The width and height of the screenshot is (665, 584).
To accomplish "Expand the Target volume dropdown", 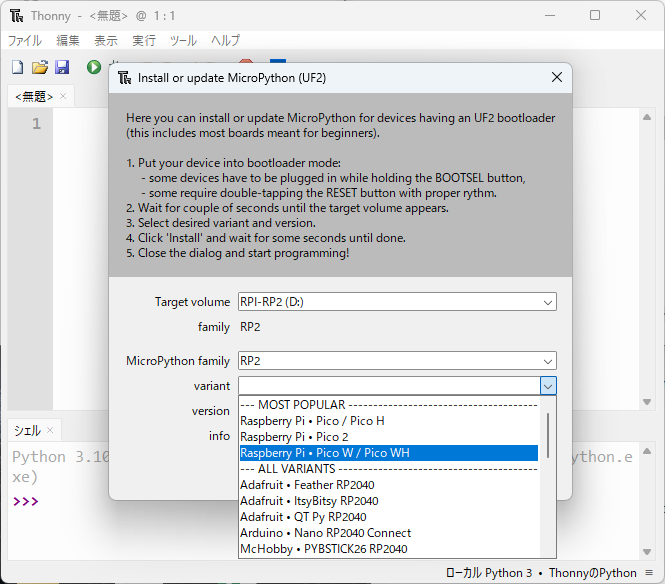I will [x=548, y=302].
